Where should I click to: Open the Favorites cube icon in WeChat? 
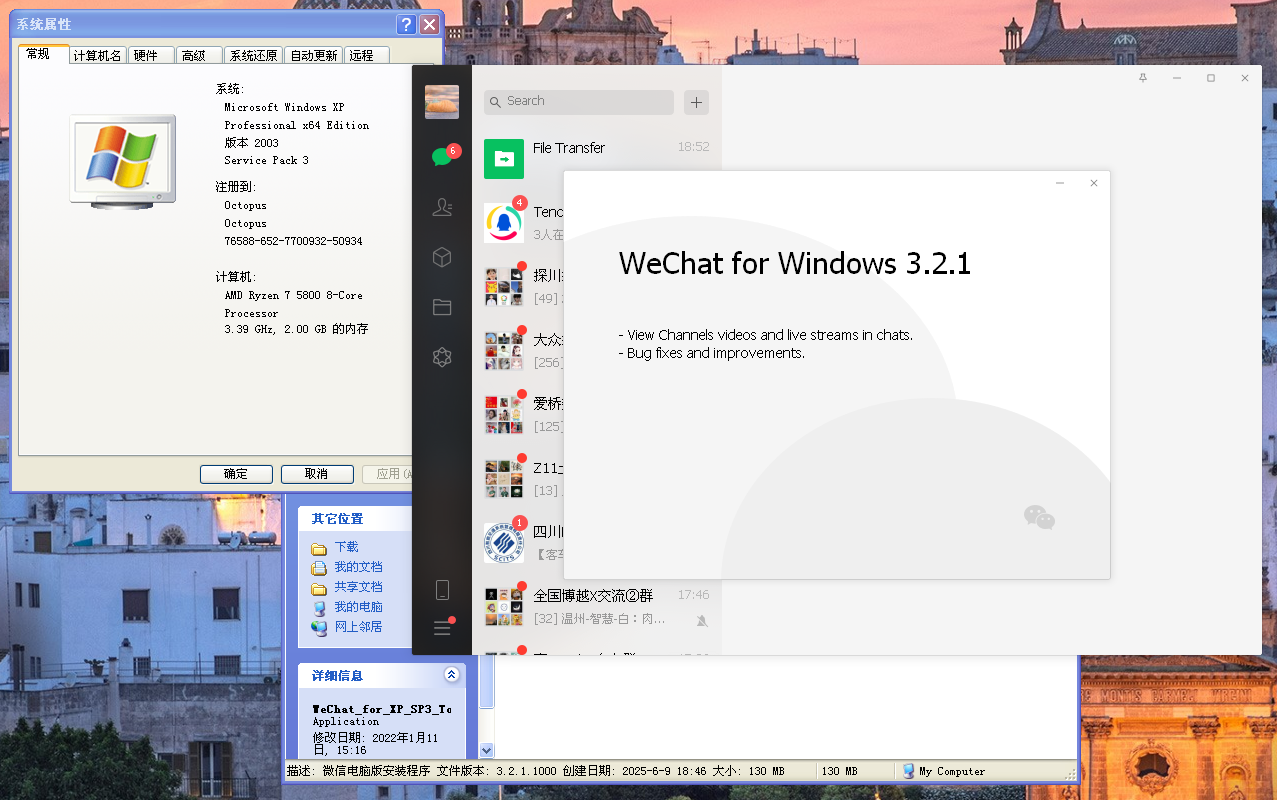(442, 257)
